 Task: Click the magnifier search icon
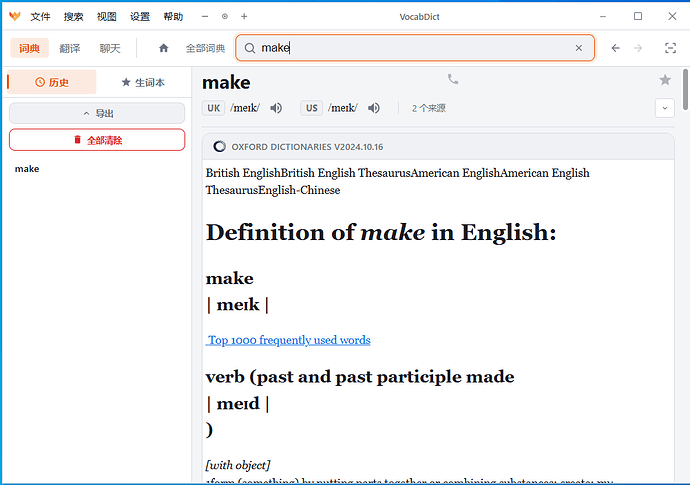pyautogui.click(x=250, y=48)
